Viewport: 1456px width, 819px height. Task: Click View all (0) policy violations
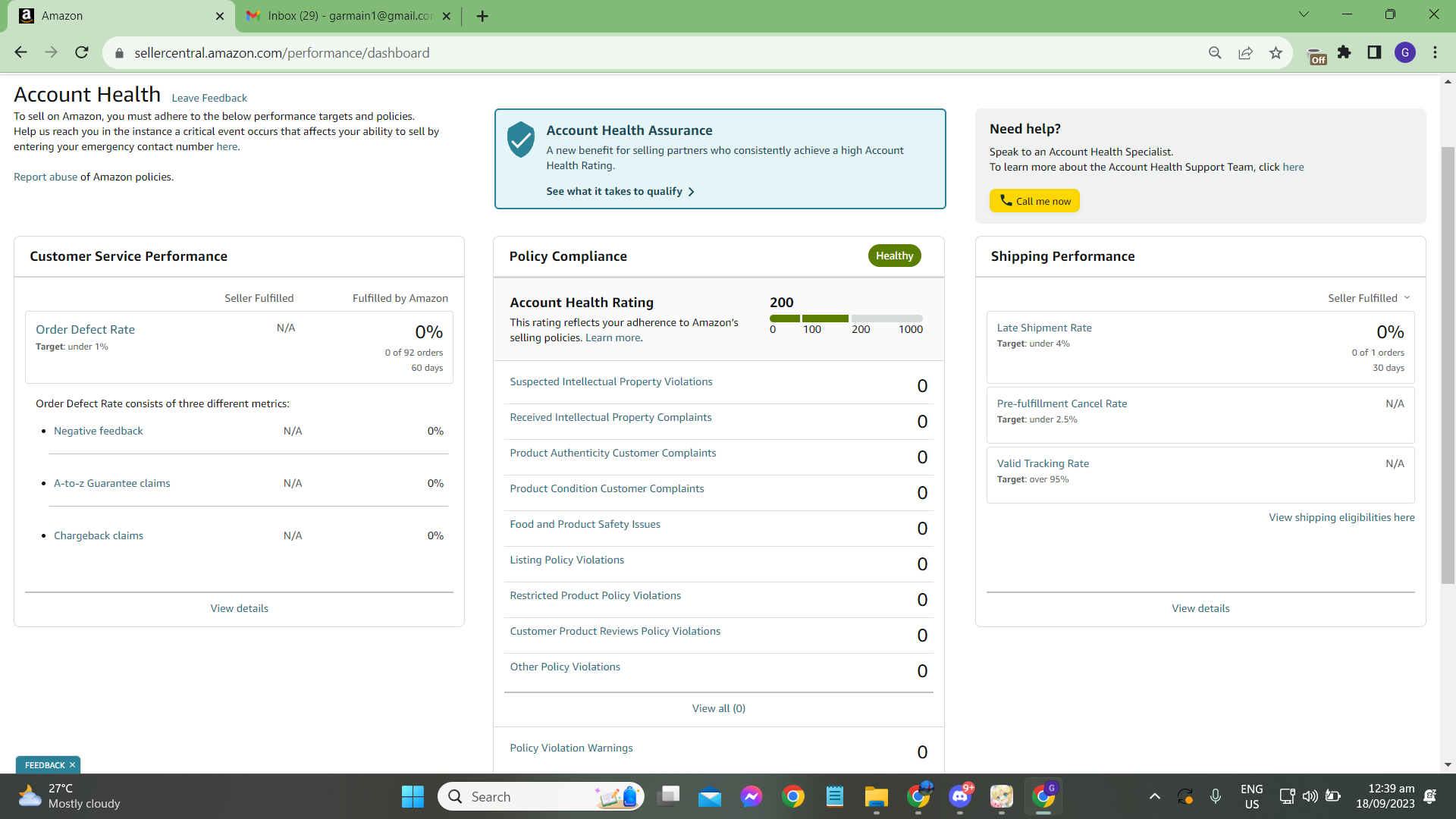[719, 708]
